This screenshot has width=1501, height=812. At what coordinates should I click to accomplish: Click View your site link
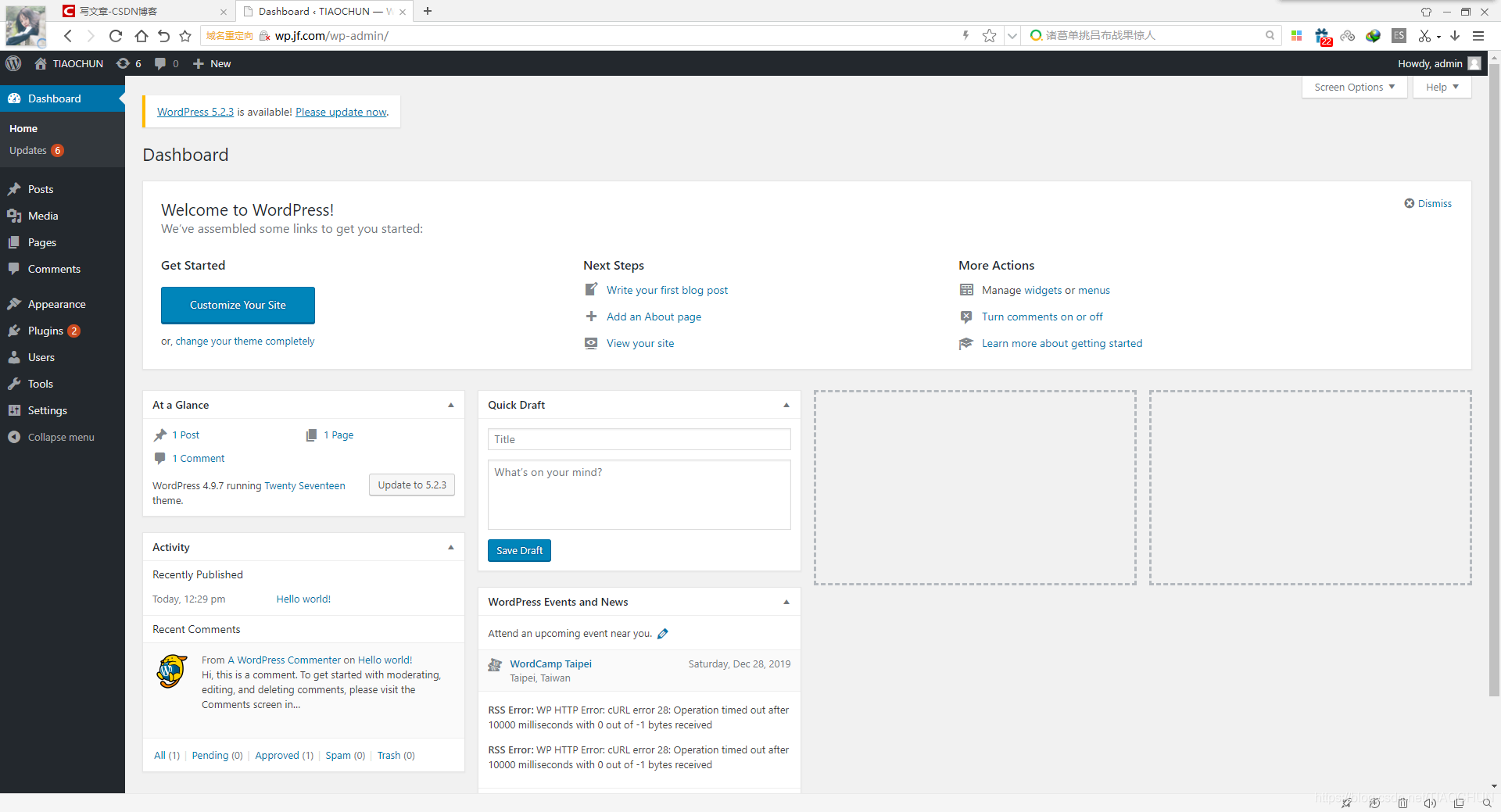click(x=640, y=343)
